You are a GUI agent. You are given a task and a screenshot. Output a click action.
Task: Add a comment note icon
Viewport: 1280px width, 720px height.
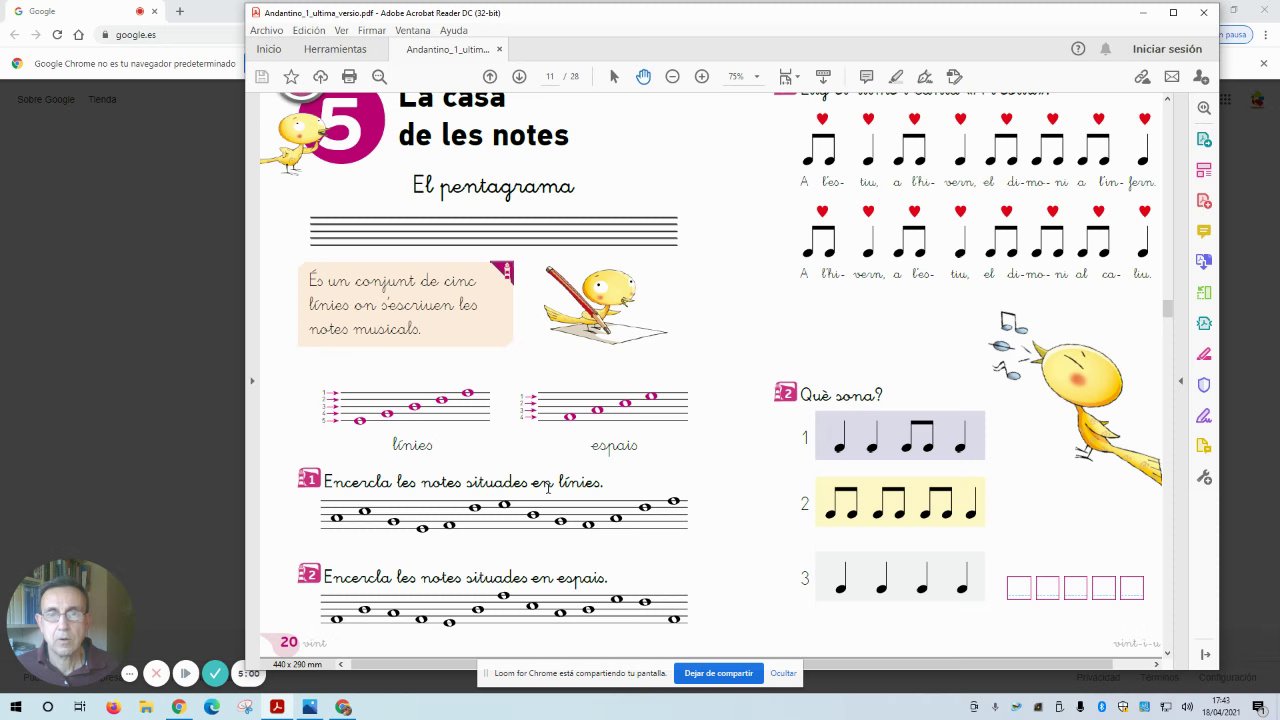tap(867, 77)
